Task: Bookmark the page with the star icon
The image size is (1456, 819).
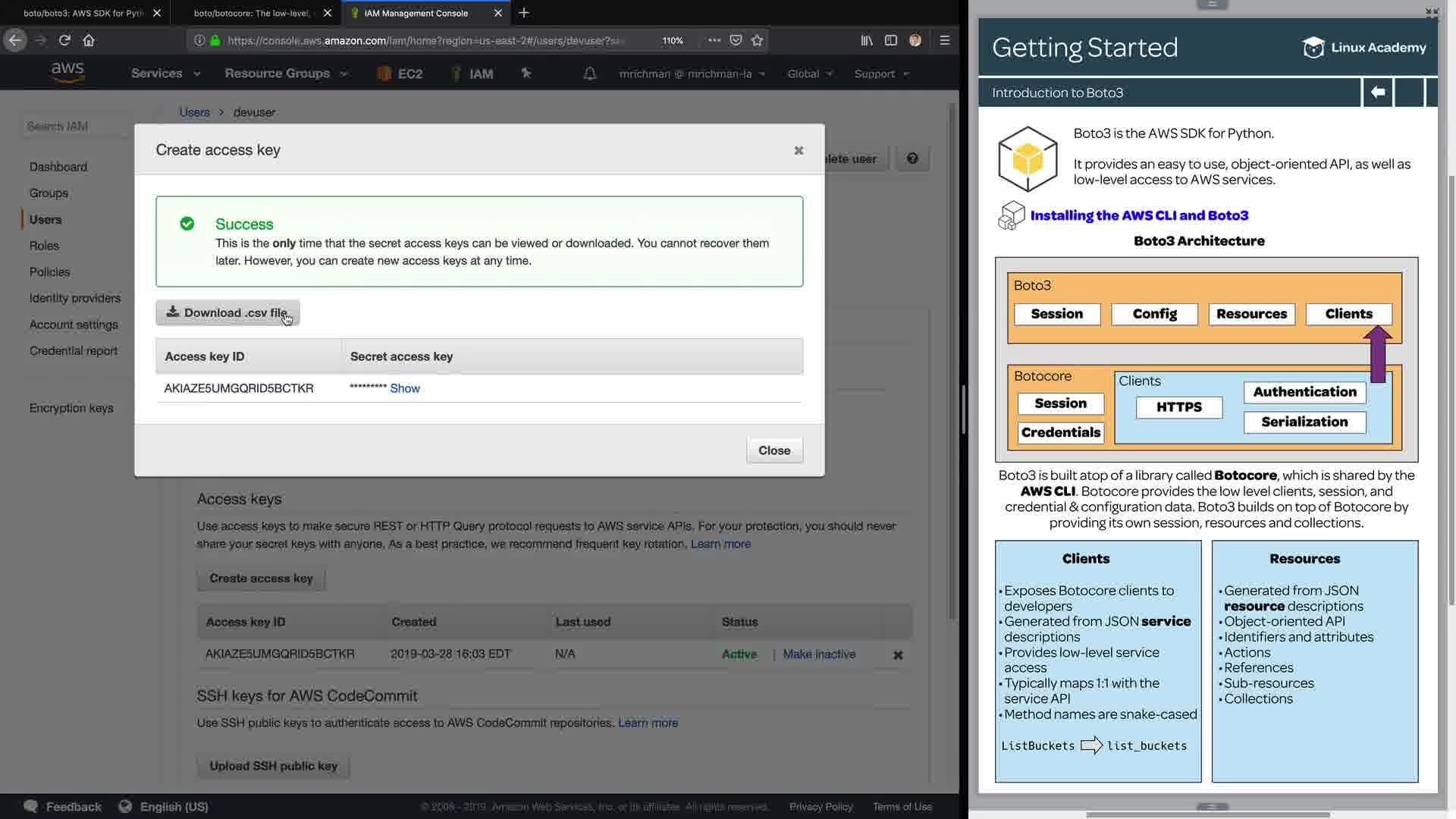Action: 757,40
